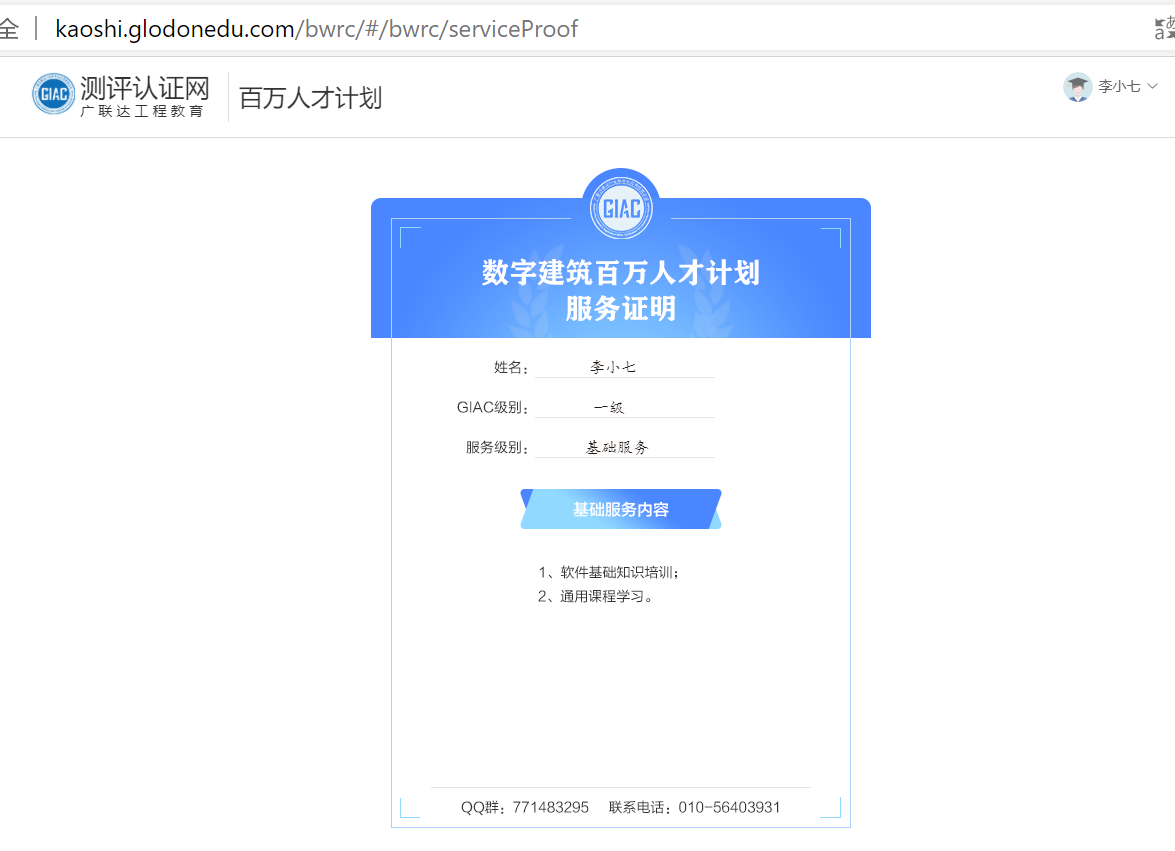Screen dimensions: 1175x851
Task: Click the GIAC级别 label
Action: tap(492, 408)
